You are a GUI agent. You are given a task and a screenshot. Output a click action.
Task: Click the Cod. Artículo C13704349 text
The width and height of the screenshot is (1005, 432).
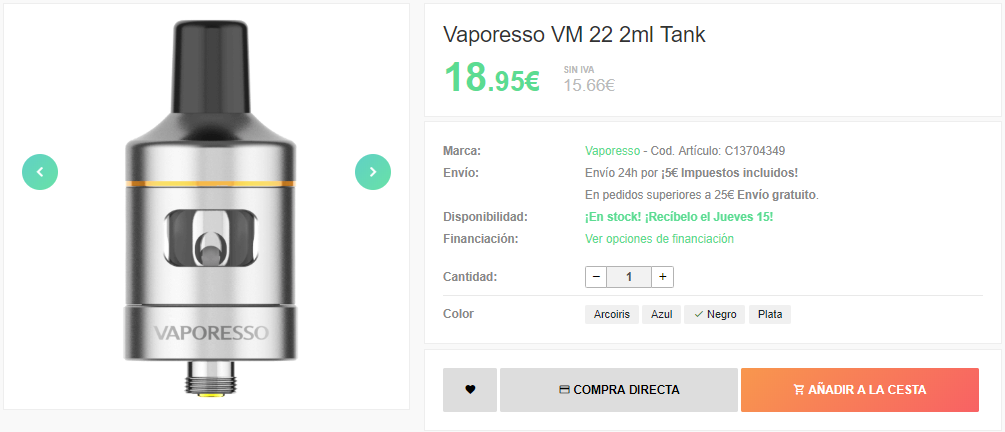(x=718, y=151)
